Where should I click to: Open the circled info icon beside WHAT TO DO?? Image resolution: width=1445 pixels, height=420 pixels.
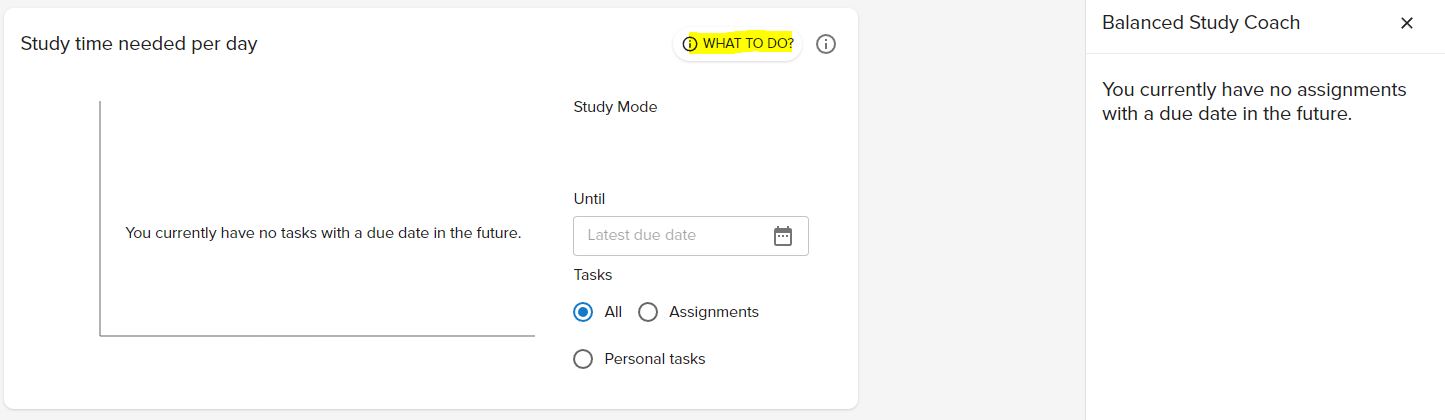[826, 44]
